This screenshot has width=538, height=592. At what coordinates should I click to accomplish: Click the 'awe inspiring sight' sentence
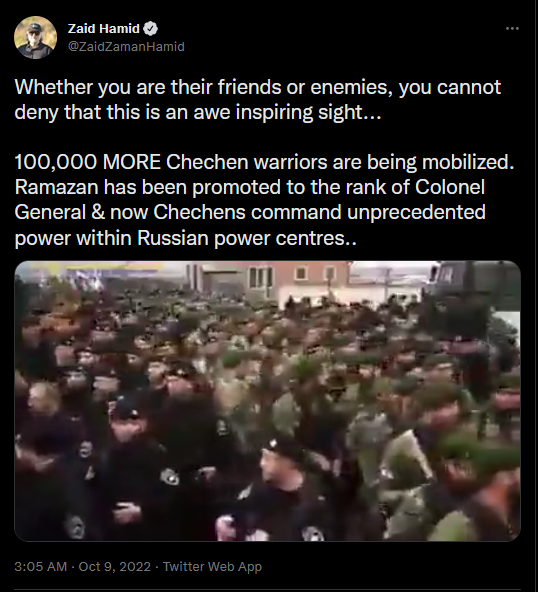point(198,113)
